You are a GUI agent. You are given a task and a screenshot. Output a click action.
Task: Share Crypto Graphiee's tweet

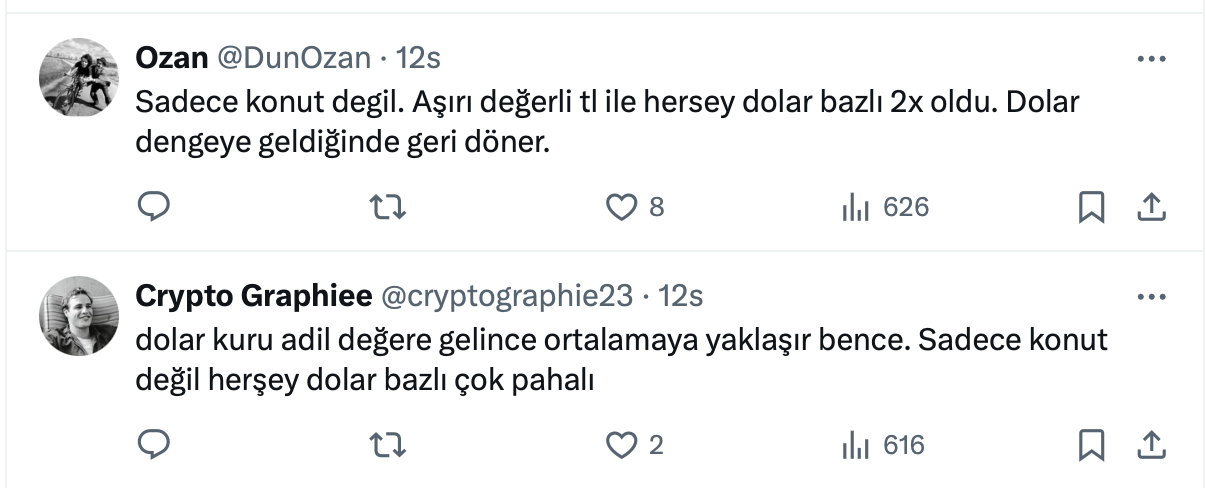click(1151, 444)
